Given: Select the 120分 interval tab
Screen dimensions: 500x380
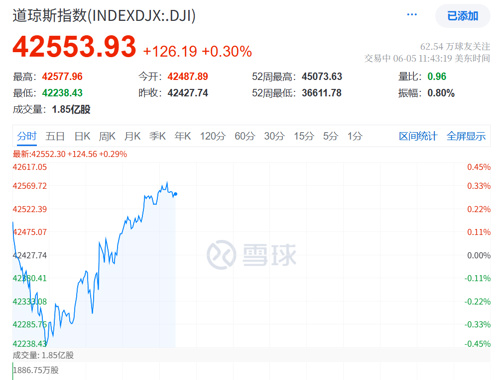Looking at the screenshot, I should tap(213, 136).
